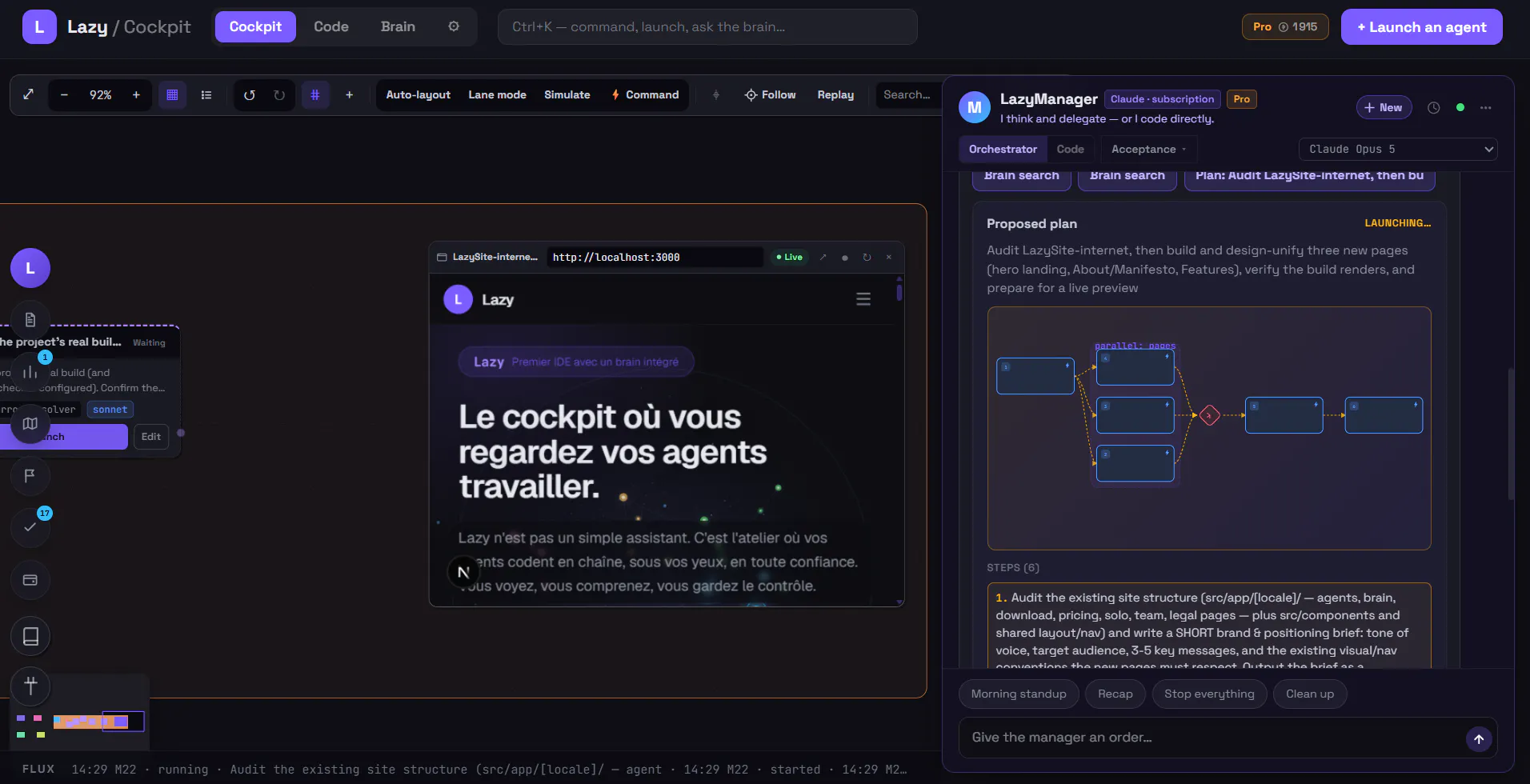Image resolution: width=1530 pixels, height=784 pixels.
Task: Run Auto-layout on the canvas
Action: pos(418,94)
